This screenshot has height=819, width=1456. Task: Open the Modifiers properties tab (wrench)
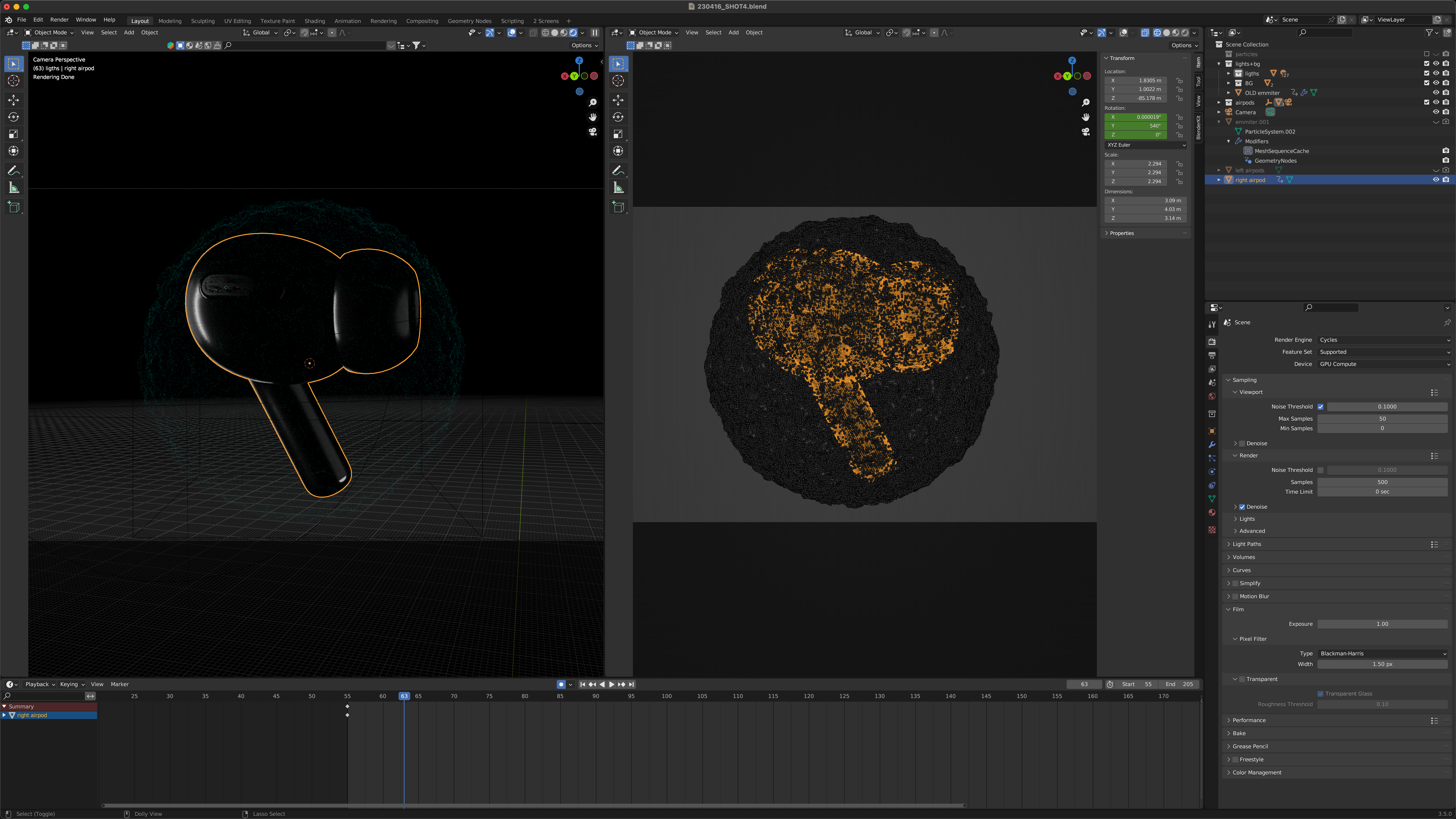point(1212,444)
